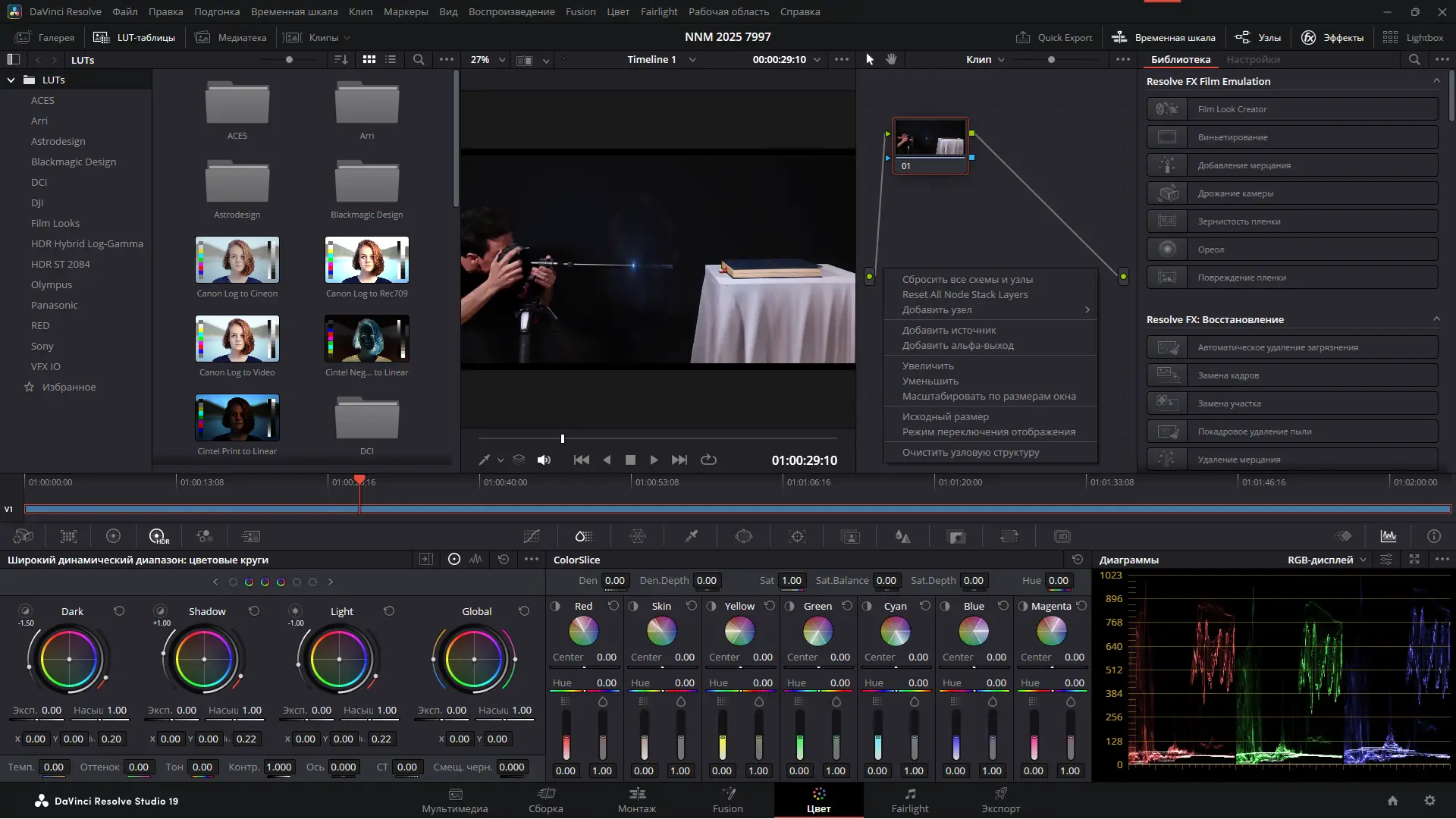1456x819 pixels.
Task: Toggle the Галерея panel
Action: [x=45, y=37]
